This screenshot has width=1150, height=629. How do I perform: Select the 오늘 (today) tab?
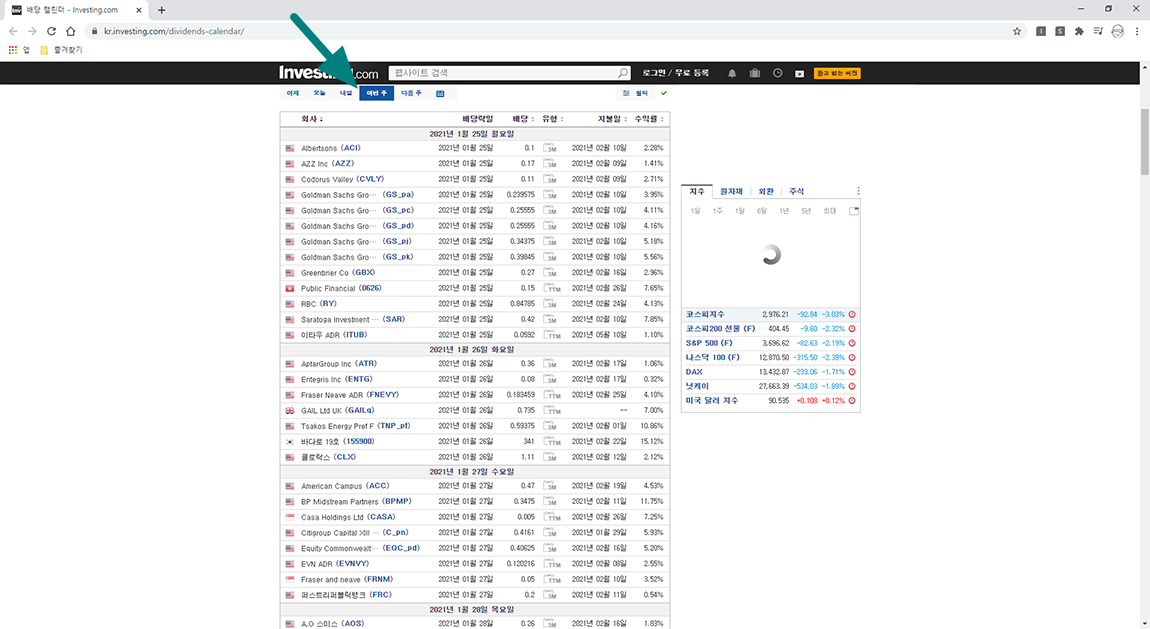(319, 93)
